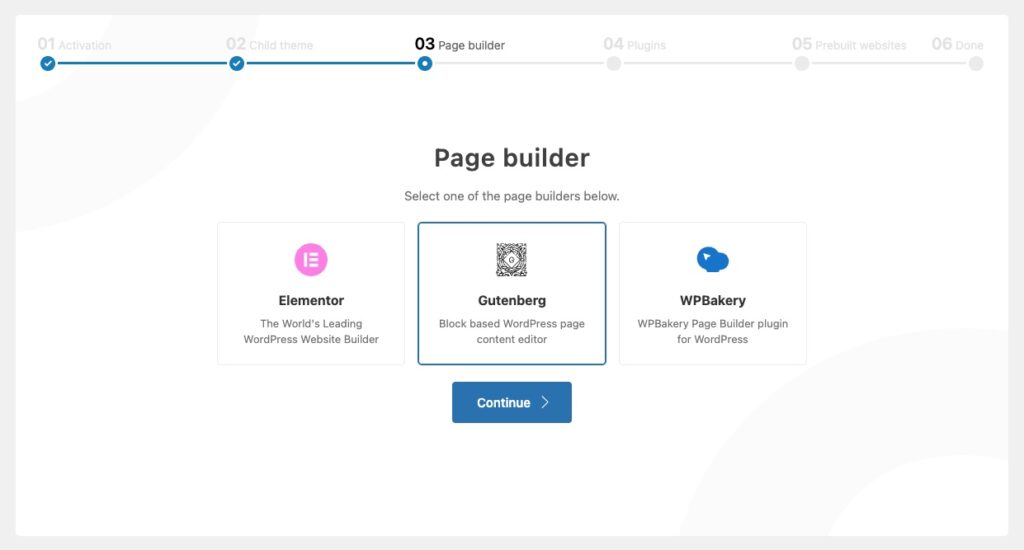The width and height of the screenshot is (1024, 550).
Task: Choose the WPBakery heading text
Action: coord(712,300)
